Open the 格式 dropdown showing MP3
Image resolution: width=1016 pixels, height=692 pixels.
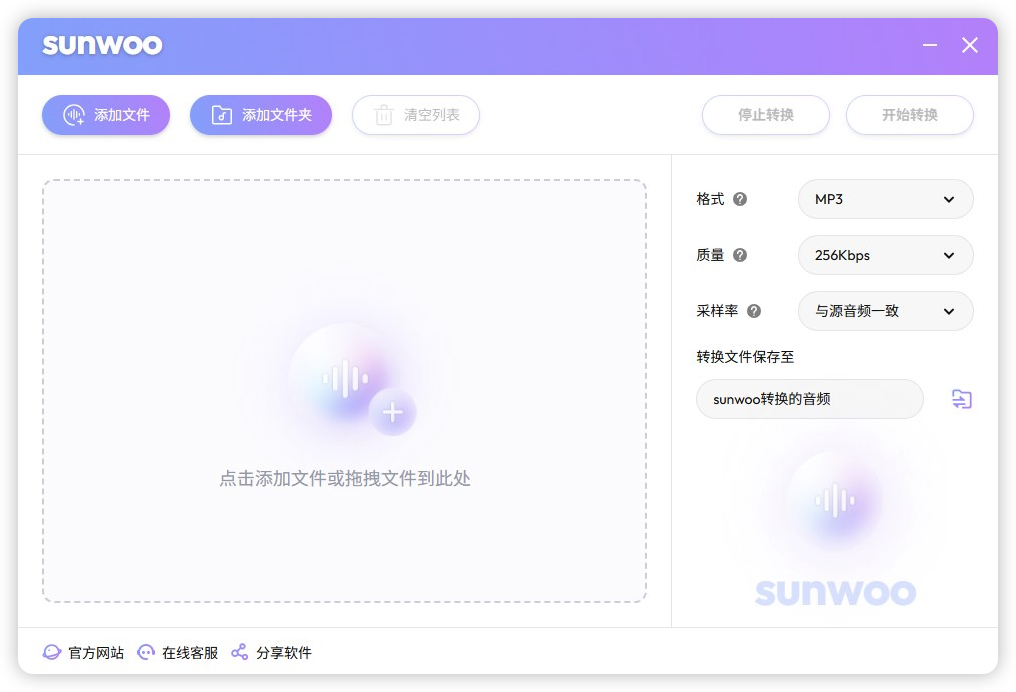[885, 199]
